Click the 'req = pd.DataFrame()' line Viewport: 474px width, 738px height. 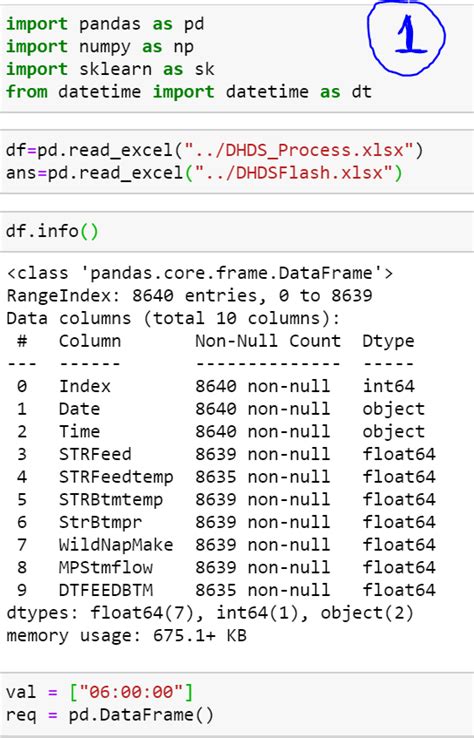click(110, 715)
